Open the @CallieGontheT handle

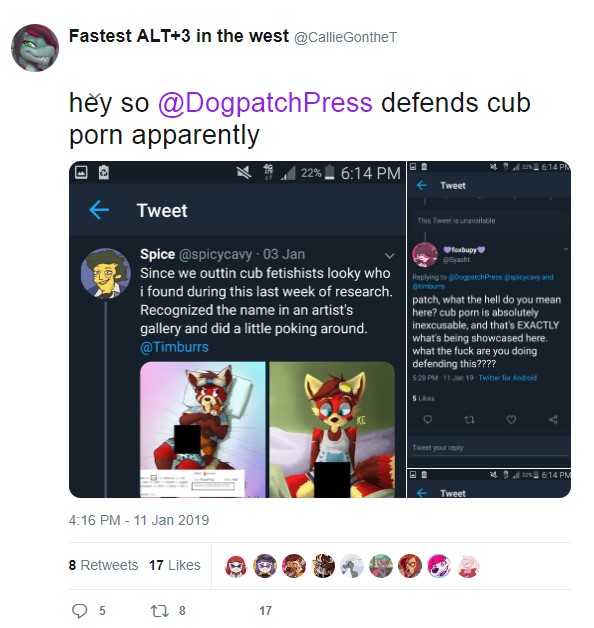coord(346,37)
